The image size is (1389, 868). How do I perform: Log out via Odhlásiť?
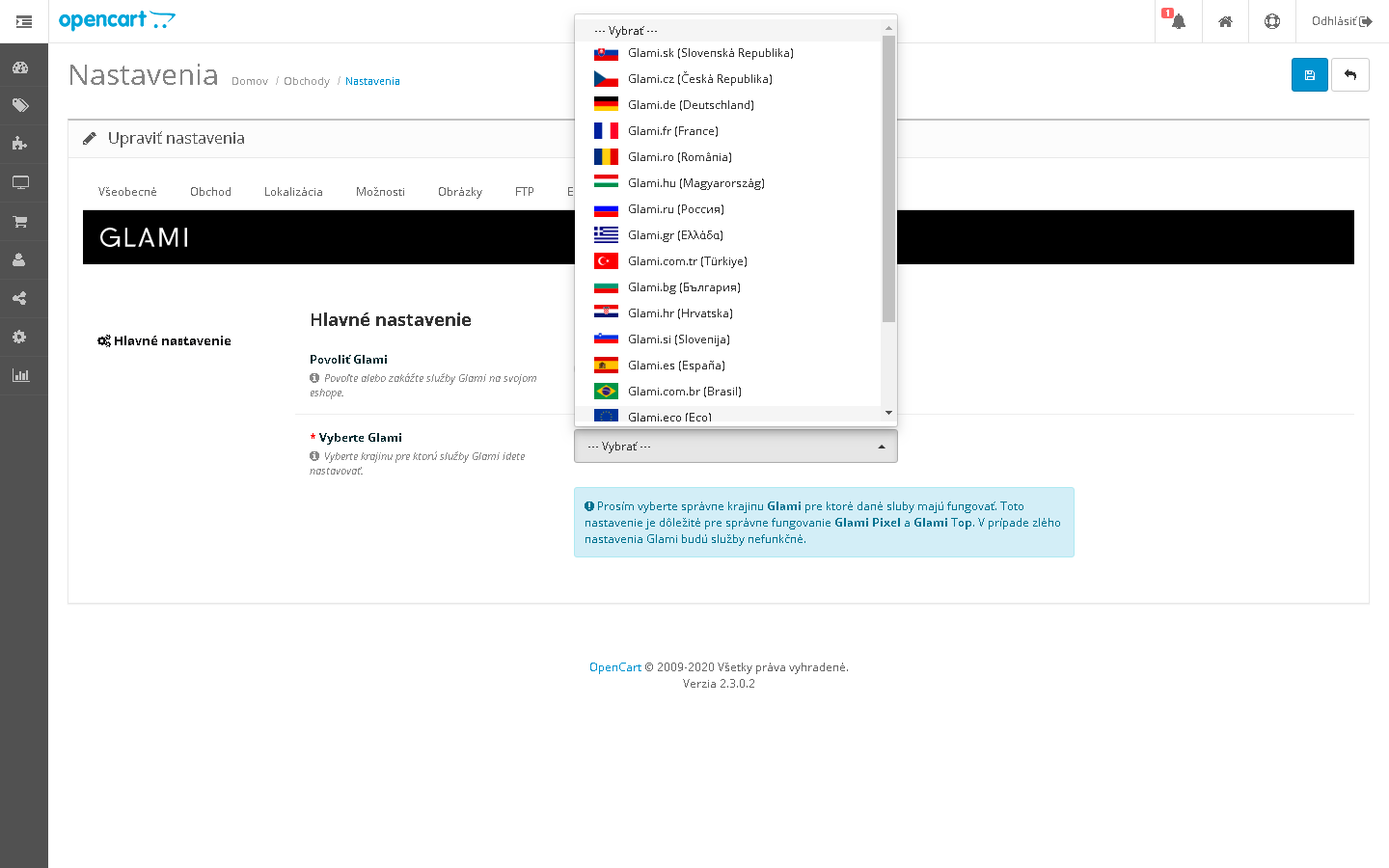click(1342, 21)
